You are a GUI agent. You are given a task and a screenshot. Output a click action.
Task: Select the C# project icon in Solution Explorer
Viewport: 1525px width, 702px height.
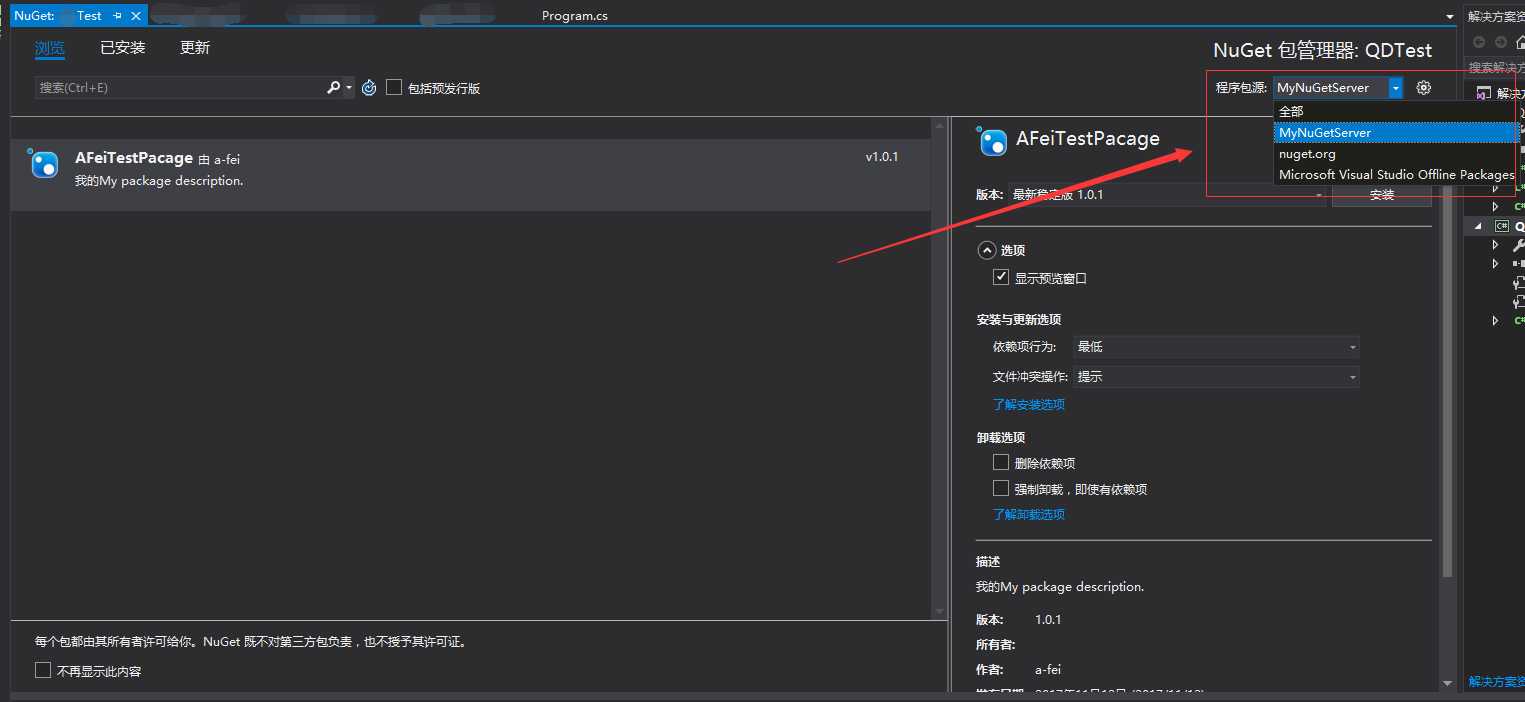pos(1502,227)
